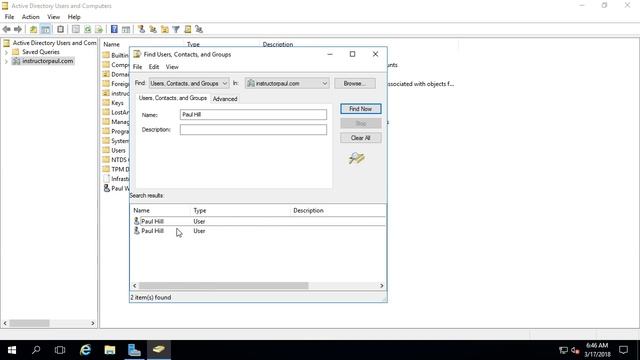
Task: Open the 'In' domain dropdown
Action: (287, 83)
